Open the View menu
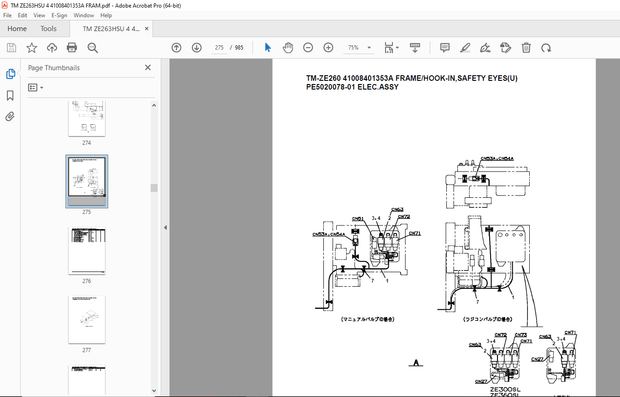Screen dimensions: 620x397 (x=39, y=15)
